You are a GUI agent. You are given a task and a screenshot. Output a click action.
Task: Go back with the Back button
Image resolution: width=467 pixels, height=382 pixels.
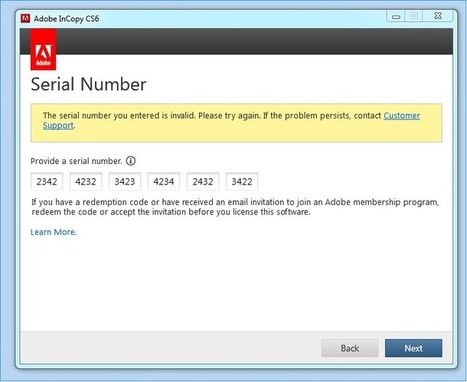(x=350, y=348)
